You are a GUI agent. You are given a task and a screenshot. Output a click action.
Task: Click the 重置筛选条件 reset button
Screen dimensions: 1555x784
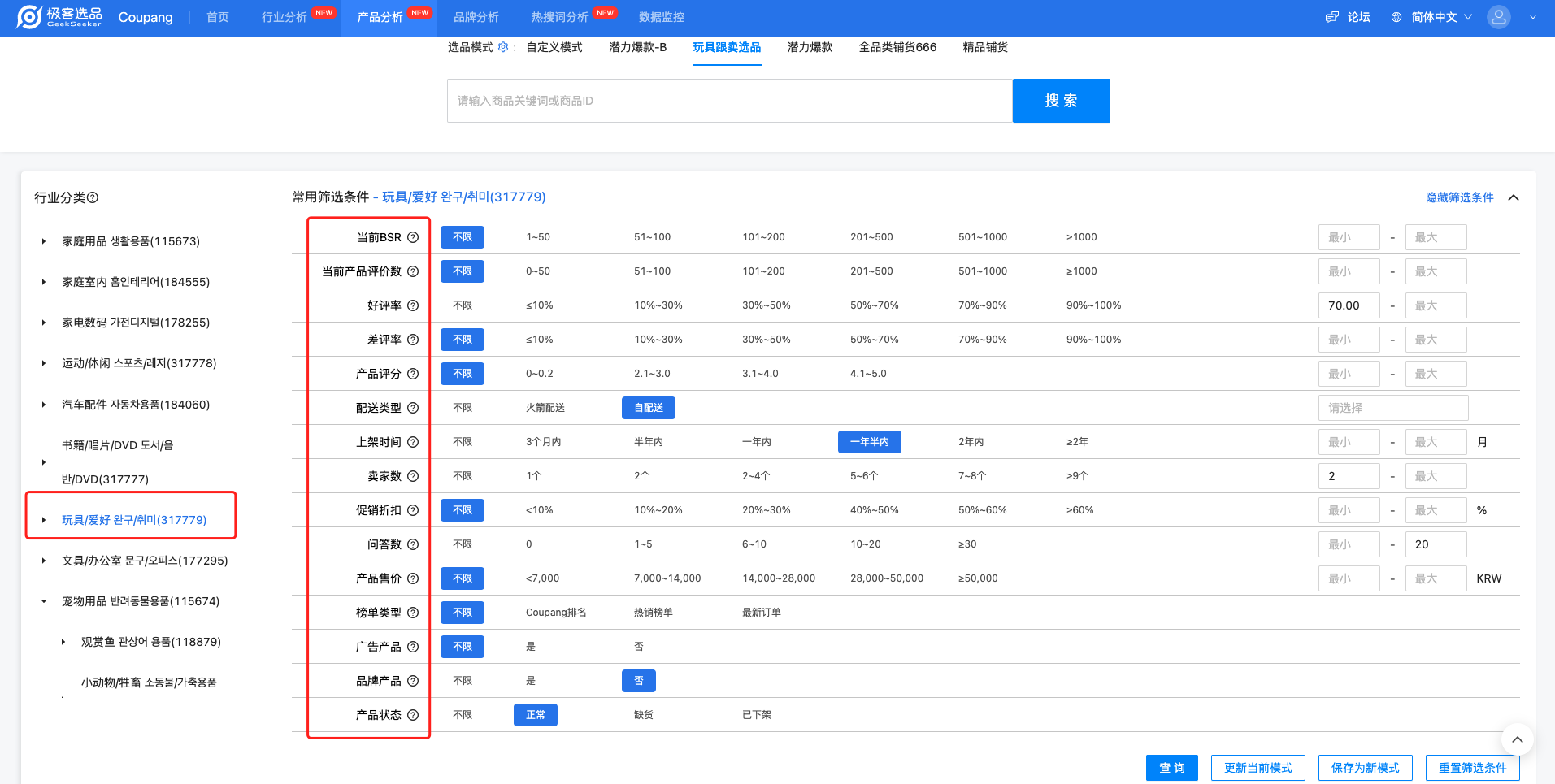[x=1472, y=768]
